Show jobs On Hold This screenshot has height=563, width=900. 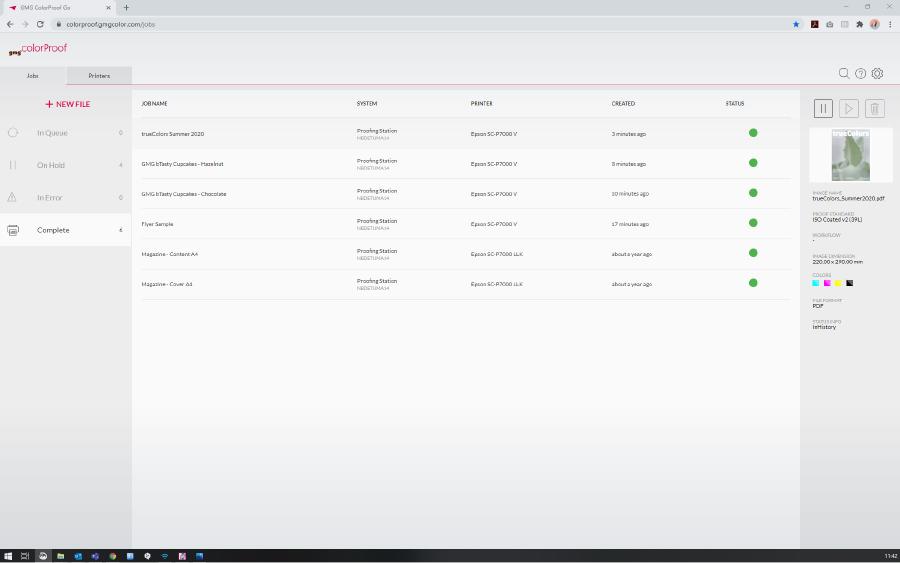(x=51, y=165)
